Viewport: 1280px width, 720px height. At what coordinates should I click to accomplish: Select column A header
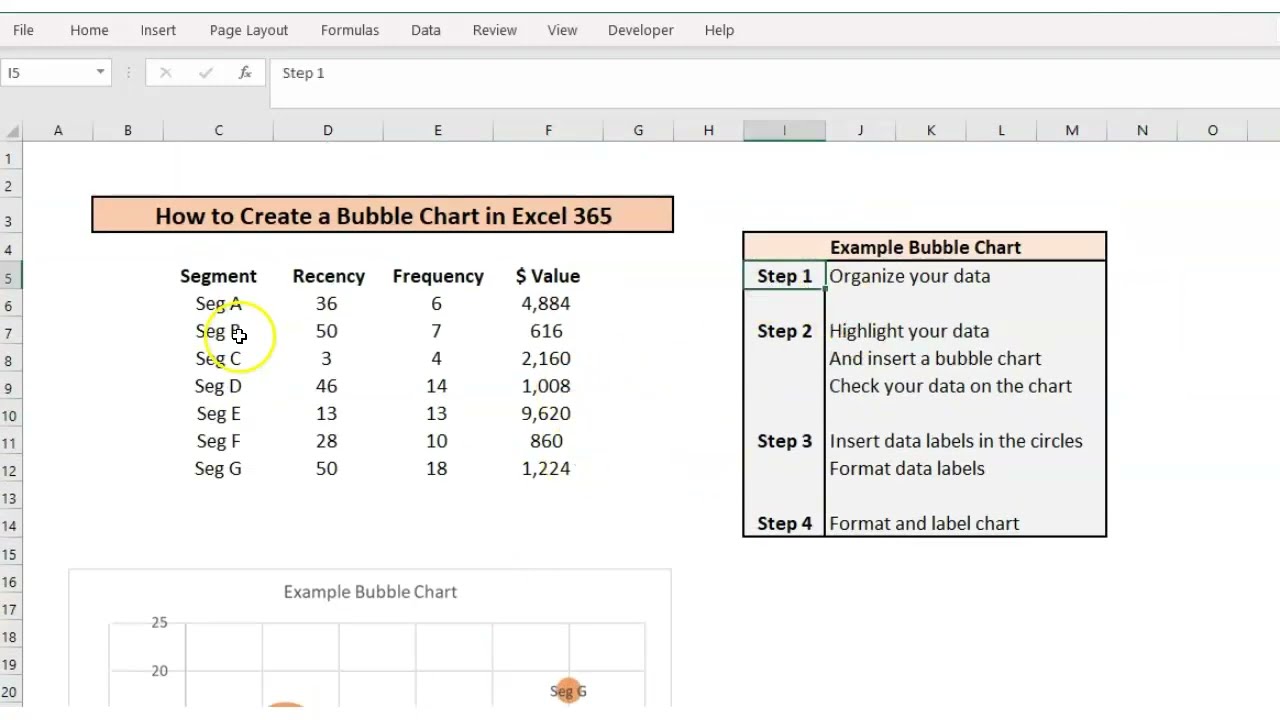click(58, 130)
